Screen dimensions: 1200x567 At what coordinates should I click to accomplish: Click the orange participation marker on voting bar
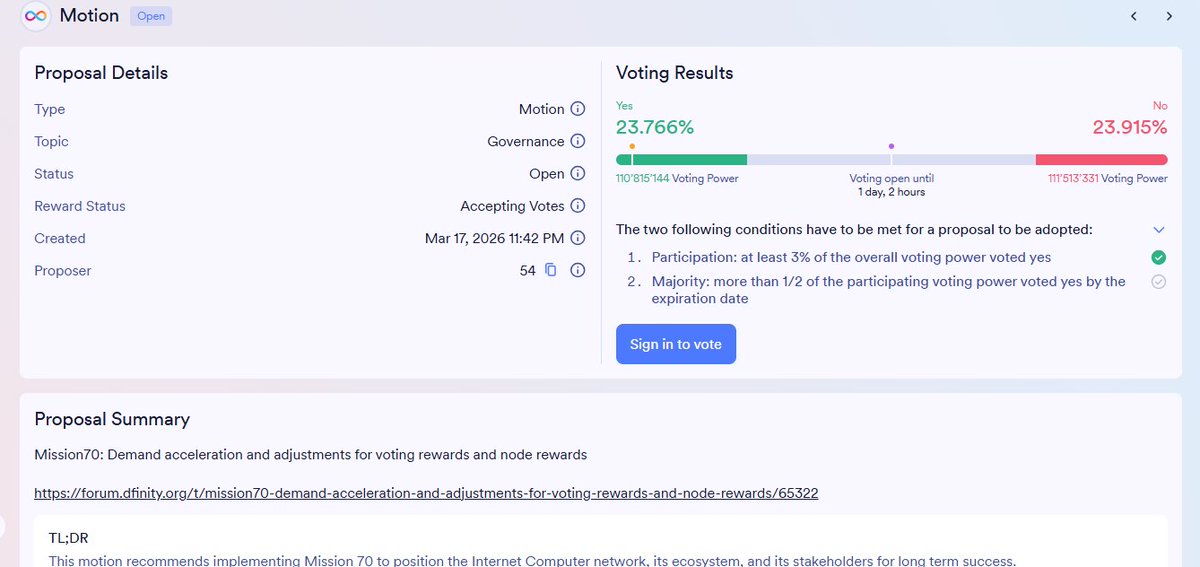tap(632, 146)
